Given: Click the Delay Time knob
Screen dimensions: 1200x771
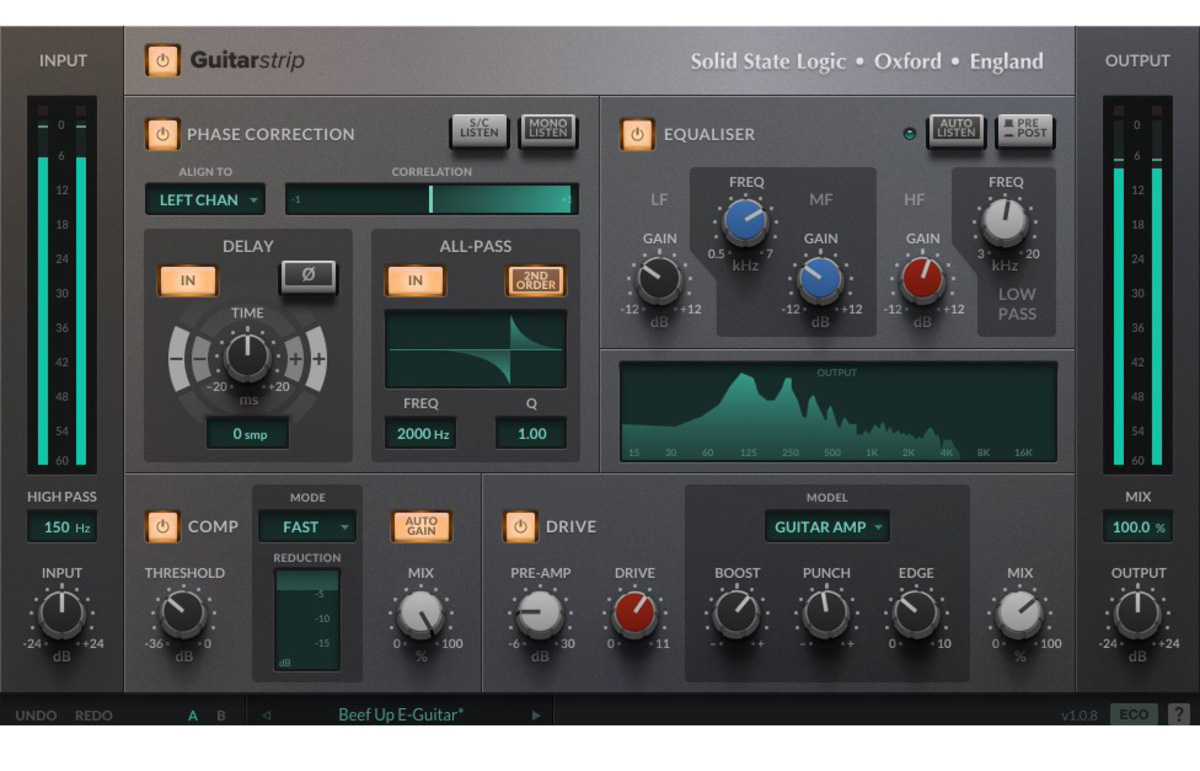Looking at the screenshot, I should coord(247,357).
